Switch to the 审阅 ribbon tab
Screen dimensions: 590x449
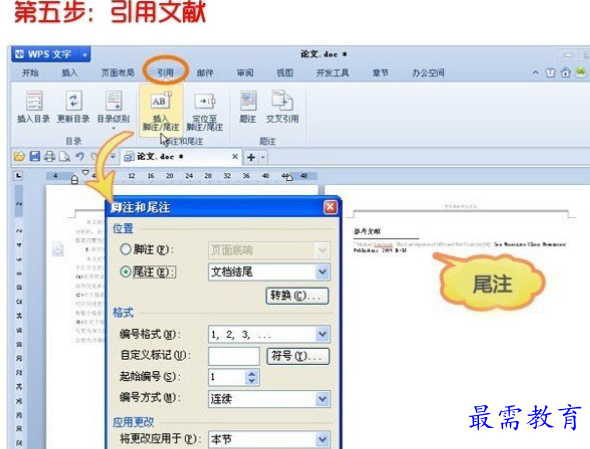(245, 73)
